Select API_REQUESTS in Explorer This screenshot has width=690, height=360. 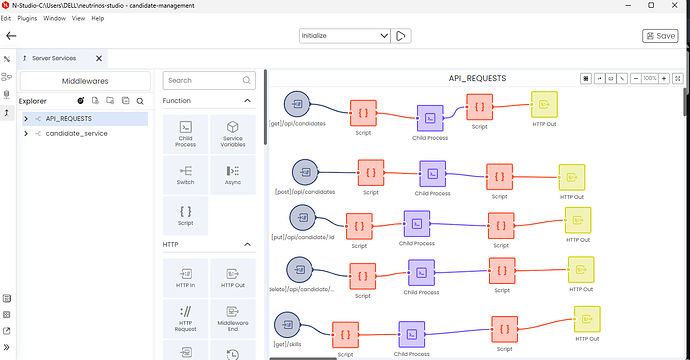pyautogui.click(x=69, y=119)
